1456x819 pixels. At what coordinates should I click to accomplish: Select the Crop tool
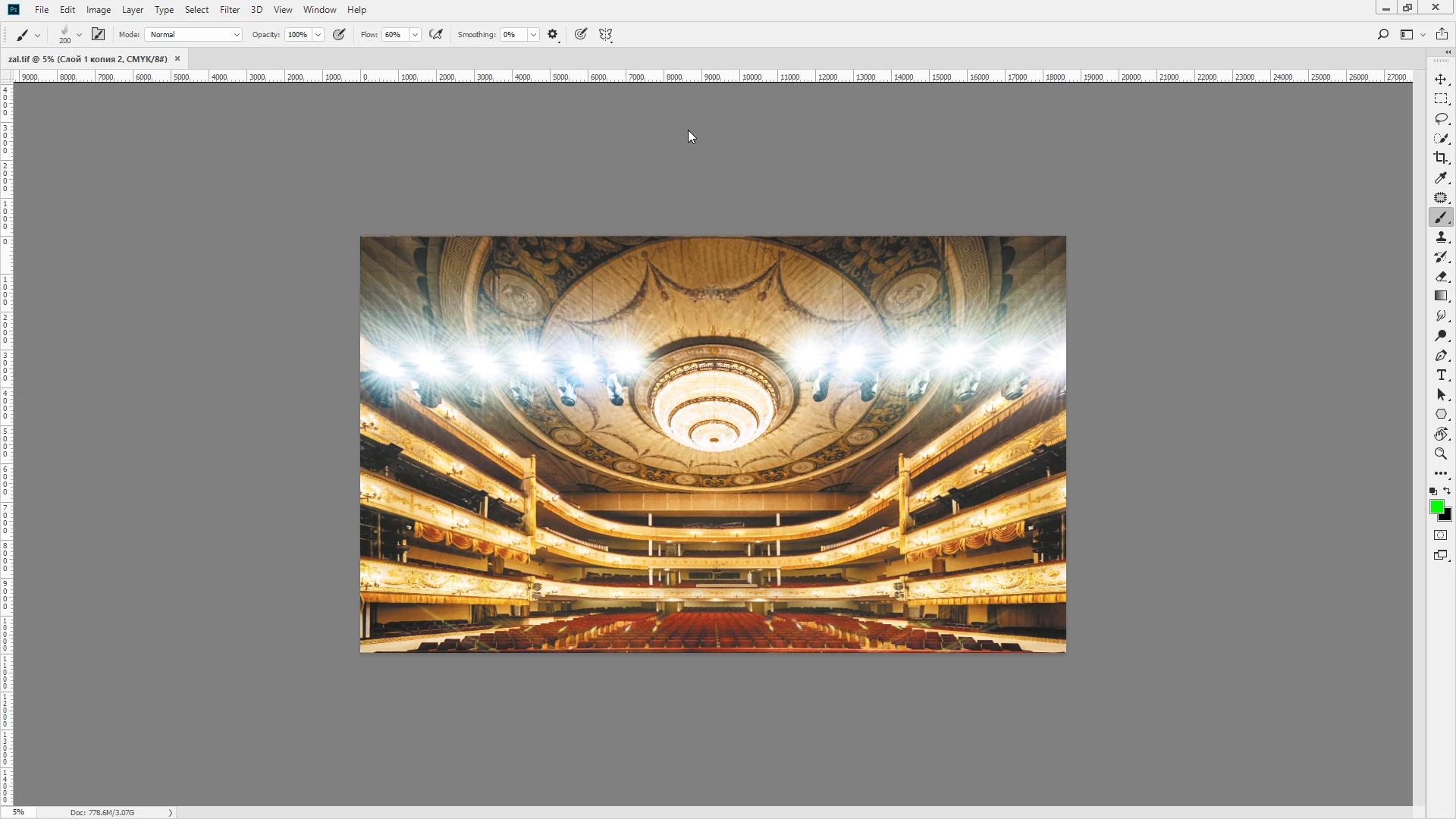1441,158
